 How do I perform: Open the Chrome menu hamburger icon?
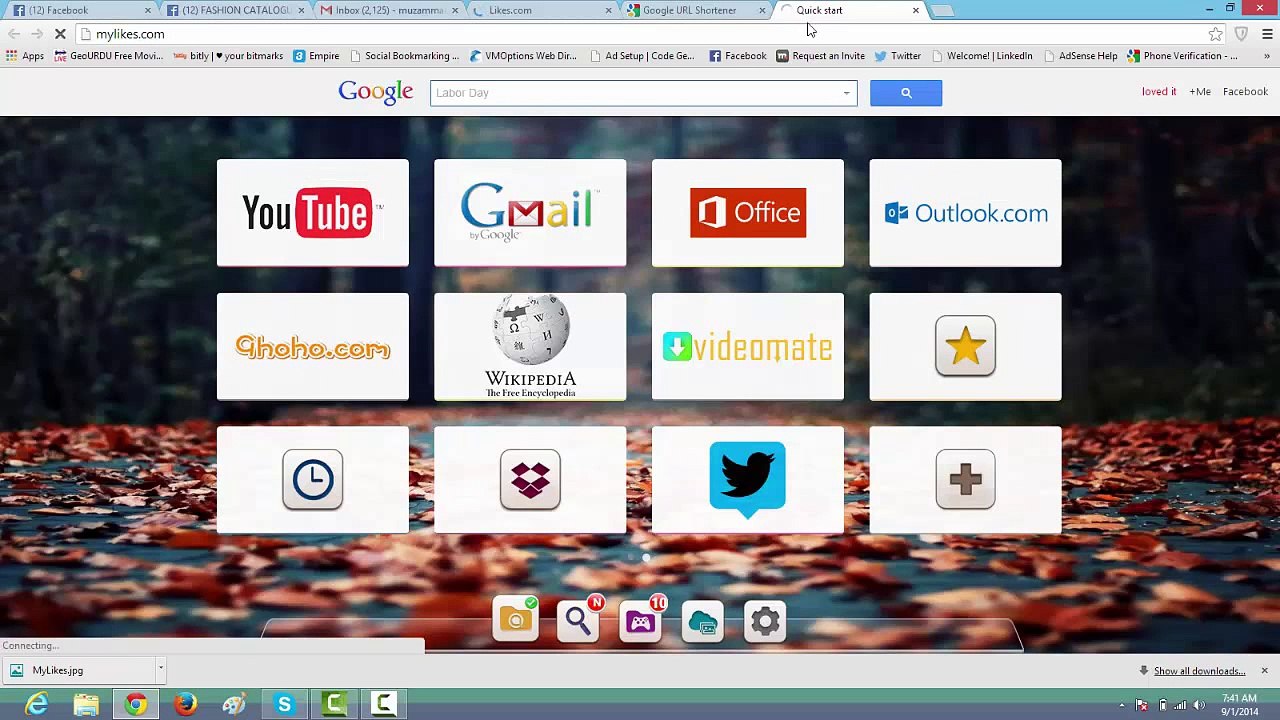pyautogui.click(x=1267, y=34)
